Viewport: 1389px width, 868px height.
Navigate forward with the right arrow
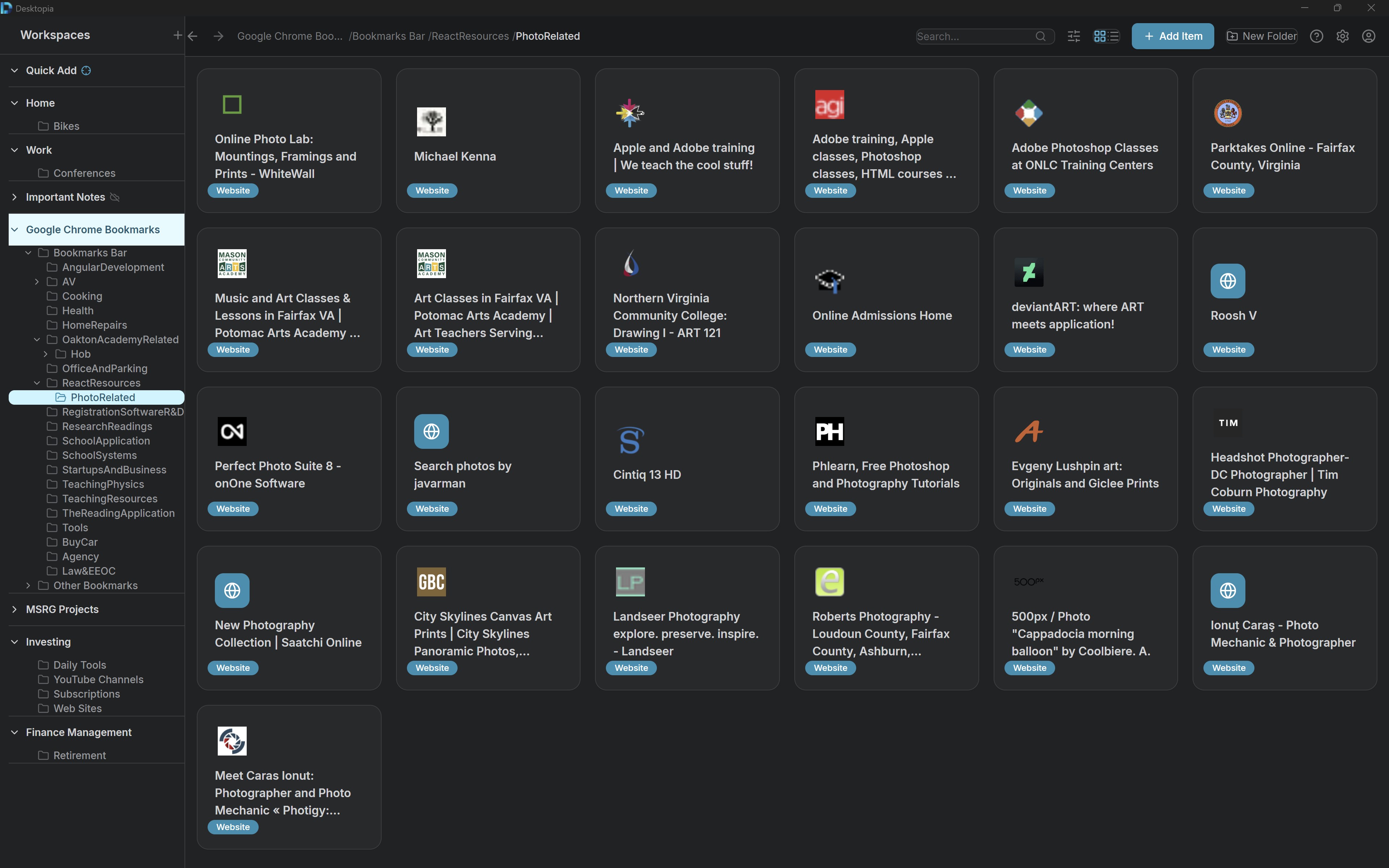point(218,36)
